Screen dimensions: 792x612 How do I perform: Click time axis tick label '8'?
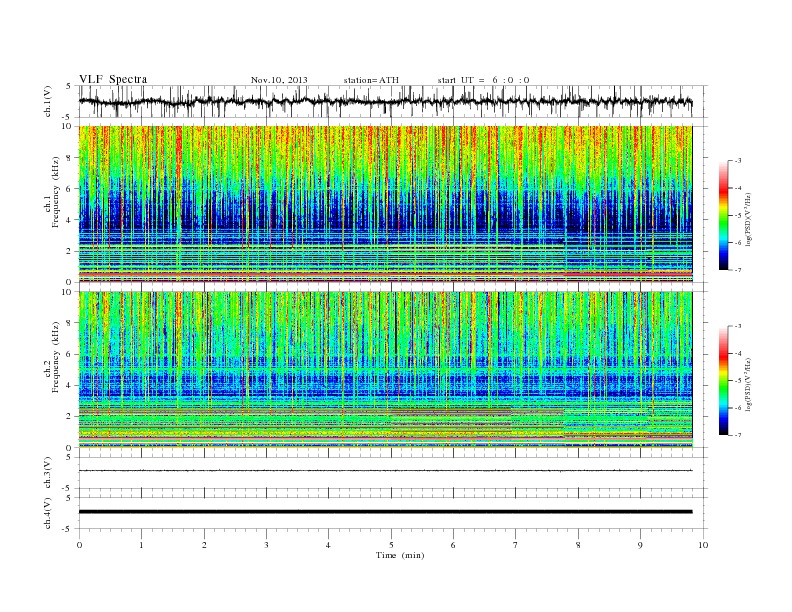click(x=578, y=545)
